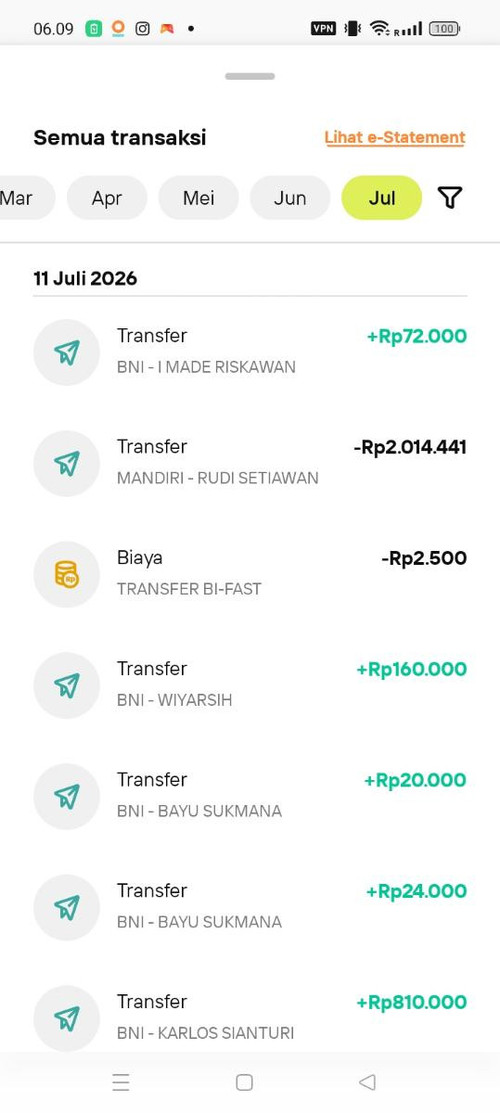
Task: Tap the transfer icon beside the +Rp20.000 entry
Action: pyautogui.click(x=67, y=796)
